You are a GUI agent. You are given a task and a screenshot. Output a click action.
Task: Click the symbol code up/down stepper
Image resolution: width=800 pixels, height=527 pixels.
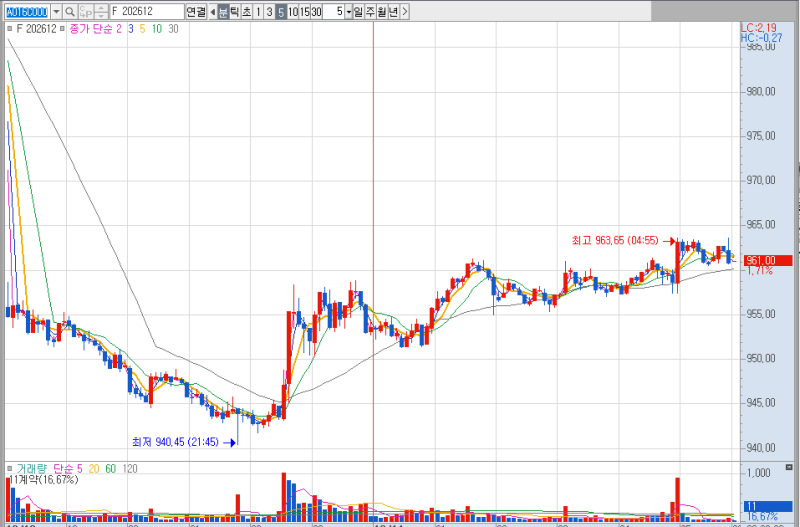tap(101, 11)
